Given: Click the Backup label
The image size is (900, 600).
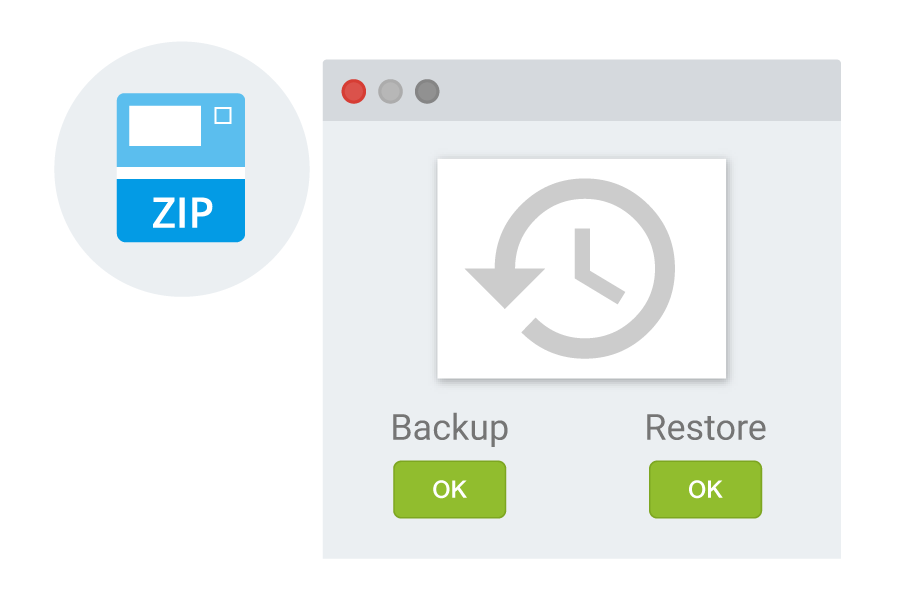Looking at the screenshot, I should click(x=449, y=428).
